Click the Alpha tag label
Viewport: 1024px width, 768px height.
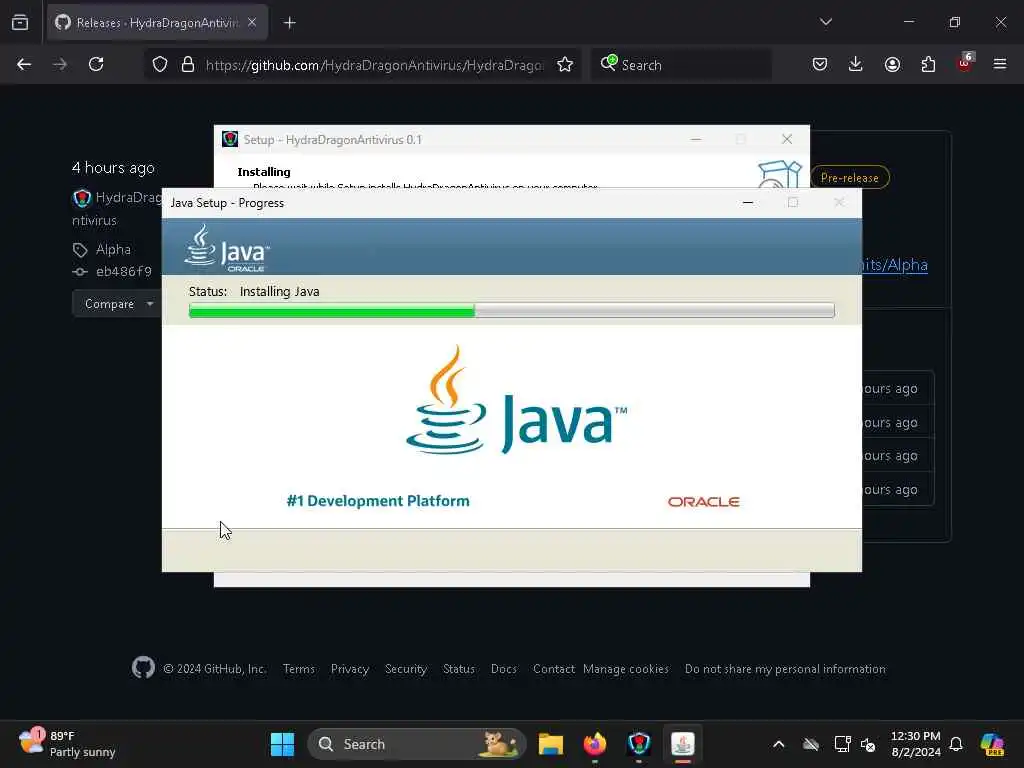tap(113, 249)
